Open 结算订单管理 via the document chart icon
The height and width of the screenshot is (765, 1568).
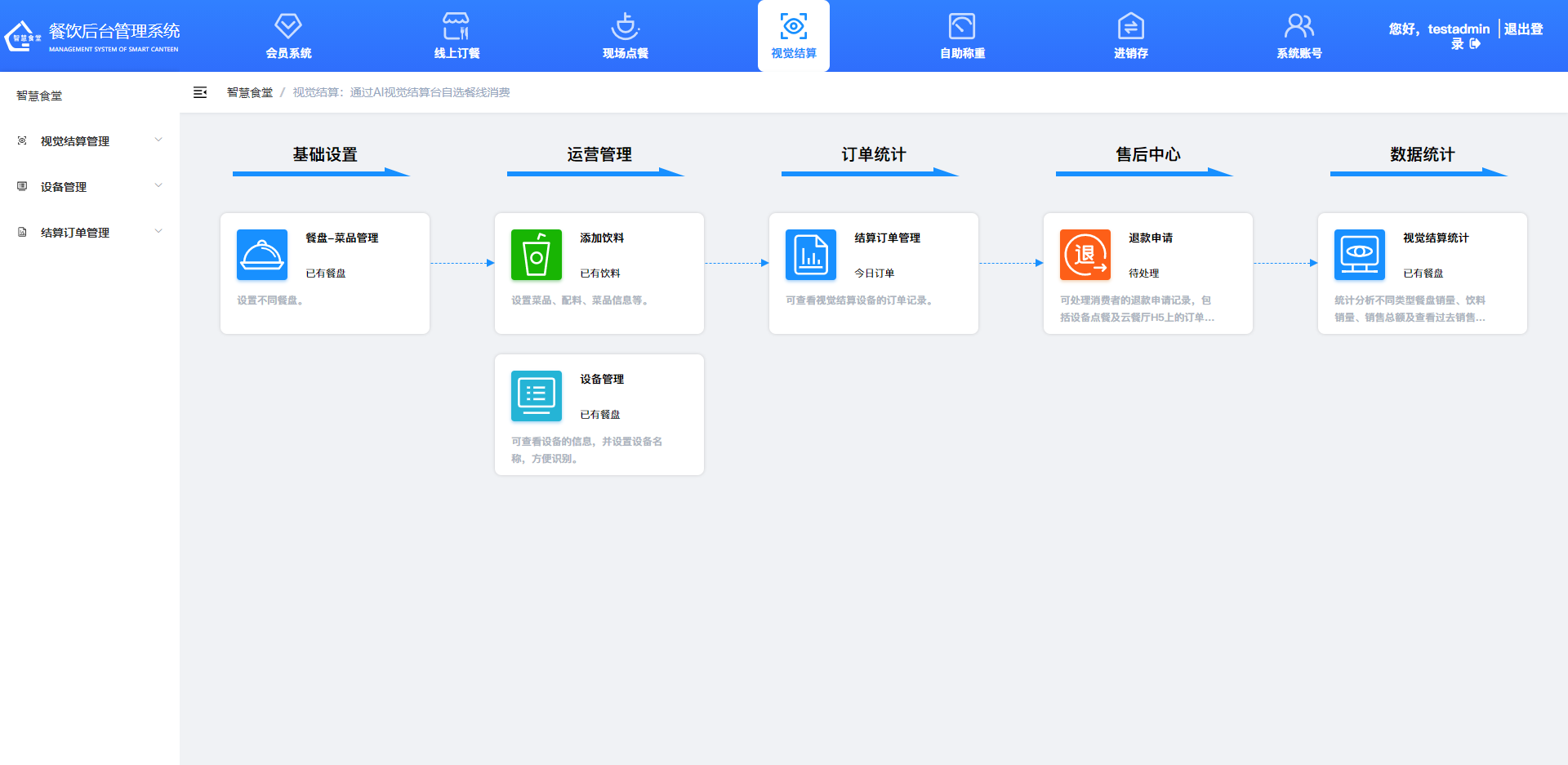(x=810, y=254)
